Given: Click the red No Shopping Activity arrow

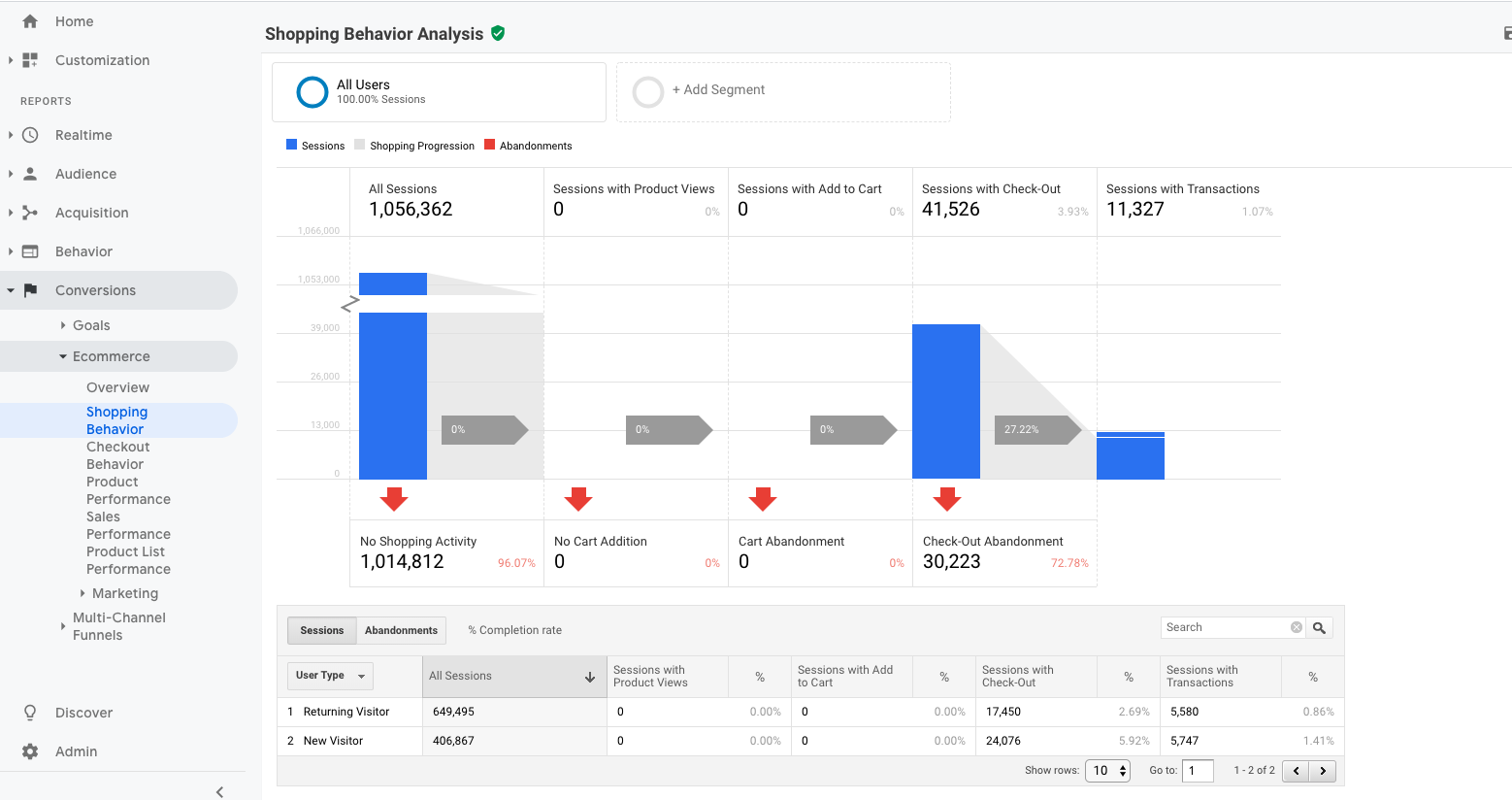Looking at the screenshot, I should [x=394, y=499].
